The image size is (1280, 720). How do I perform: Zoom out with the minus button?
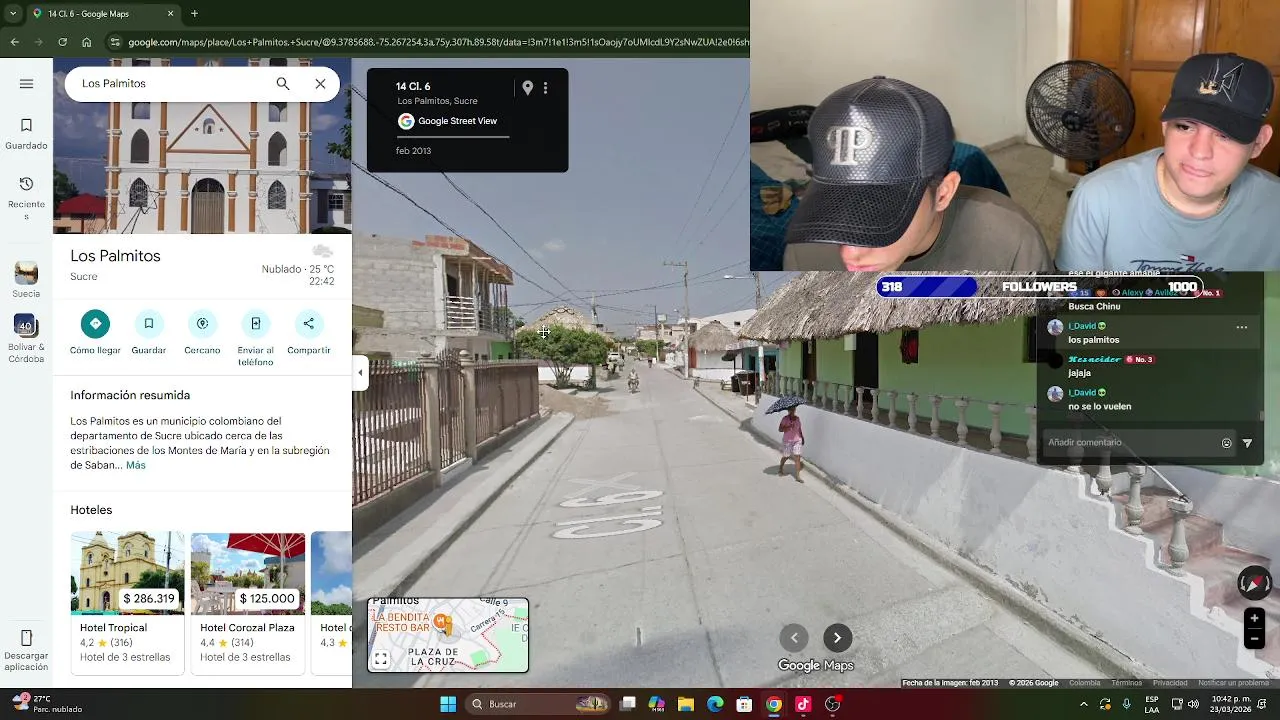coord(1254,639)
